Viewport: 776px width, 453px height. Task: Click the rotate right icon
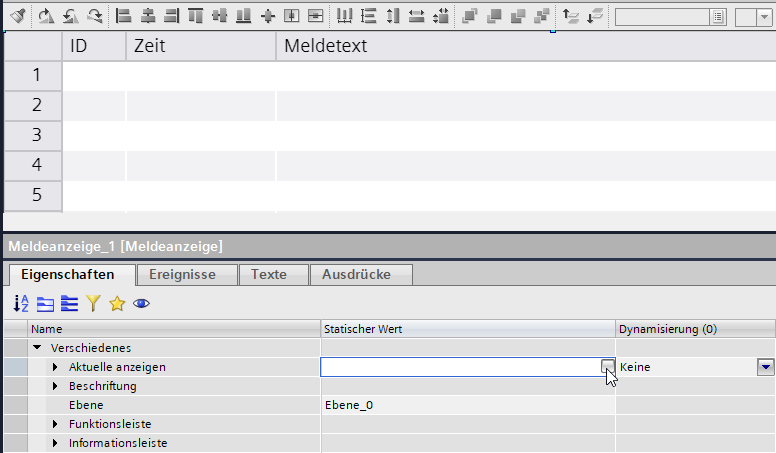pyautogui.click(x=46, y=16)
